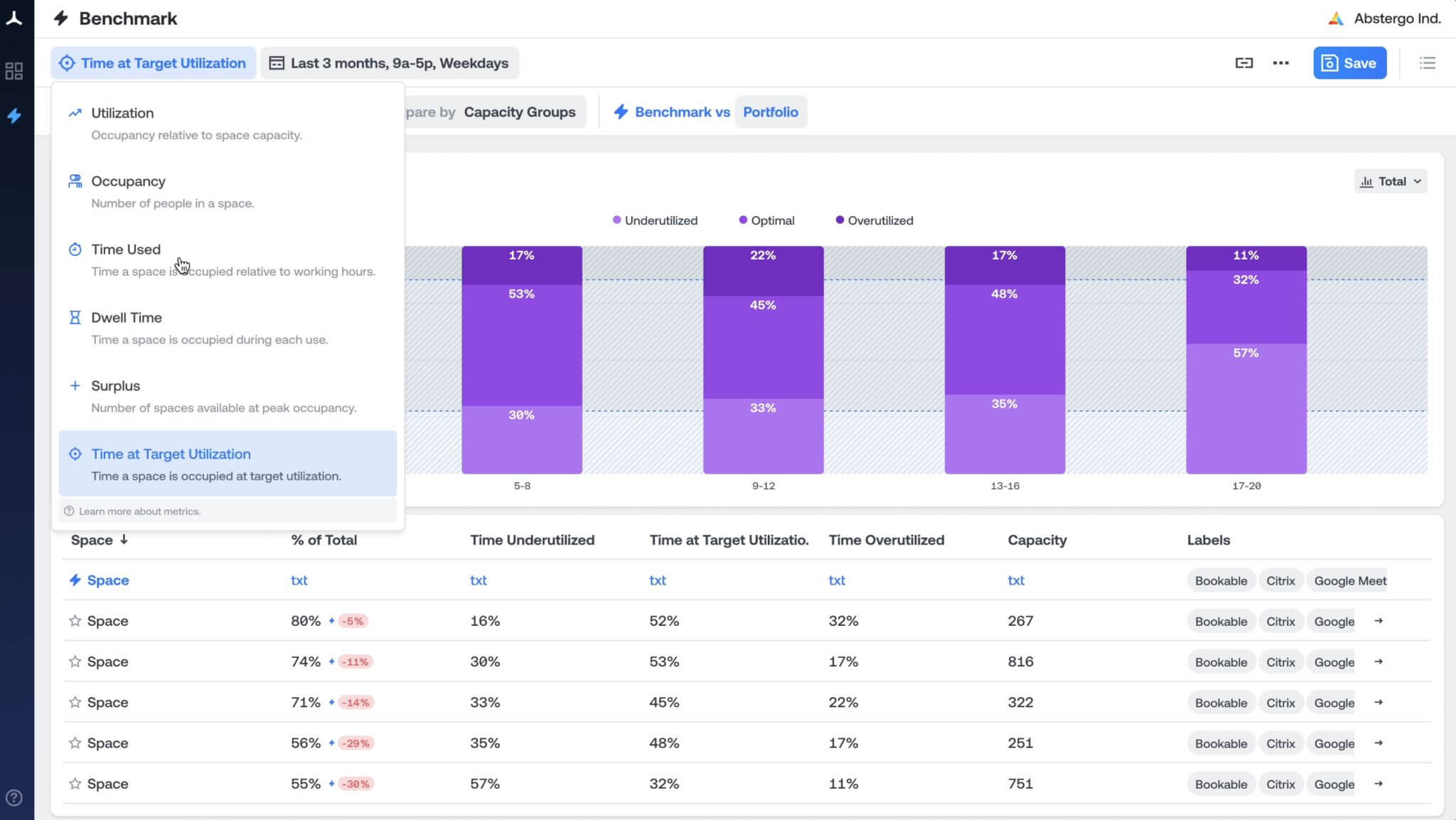Screen dimensions: 1456x820
Task: Click the app logo at top left
Action: click(x=14, y=18)
